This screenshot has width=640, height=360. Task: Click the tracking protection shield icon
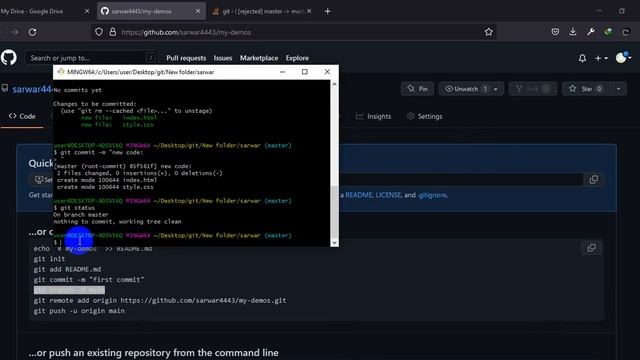click(x=99, y=32)
